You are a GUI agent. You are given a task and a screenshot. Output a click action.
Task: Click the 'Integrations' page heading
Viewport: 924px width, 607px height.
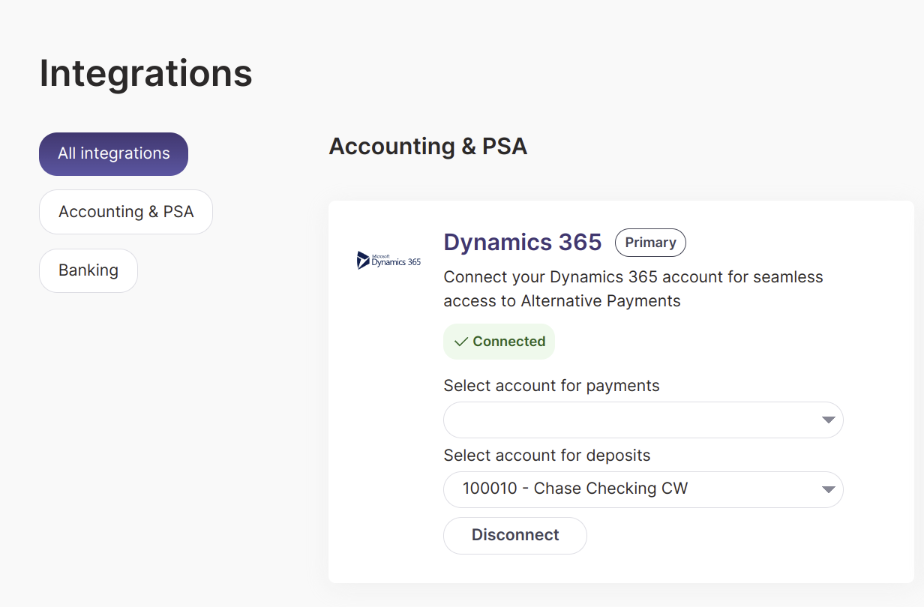[x=146, y=74]
